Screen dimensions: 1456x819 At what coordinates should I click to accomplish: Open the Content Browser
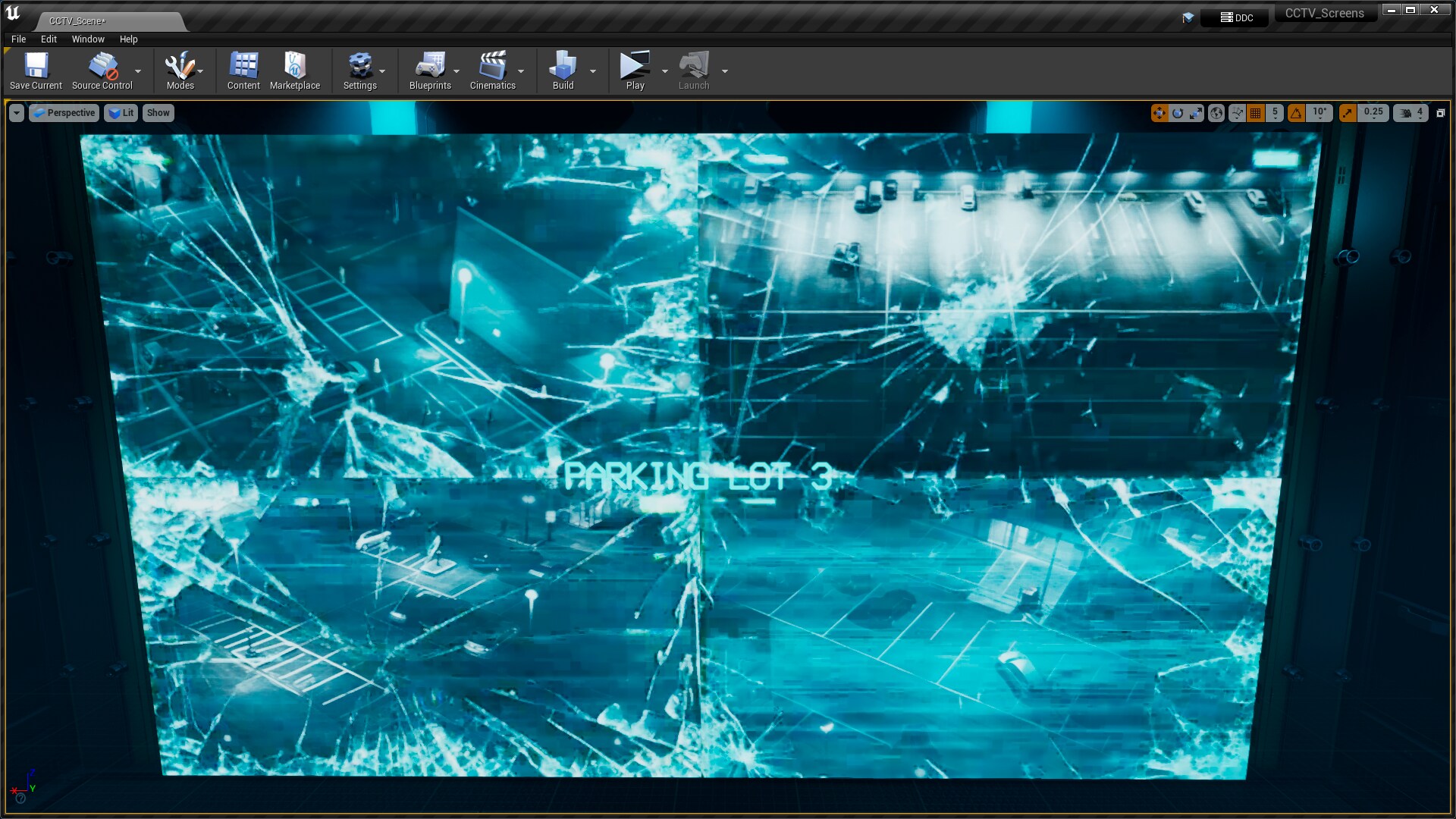point(243,70)
